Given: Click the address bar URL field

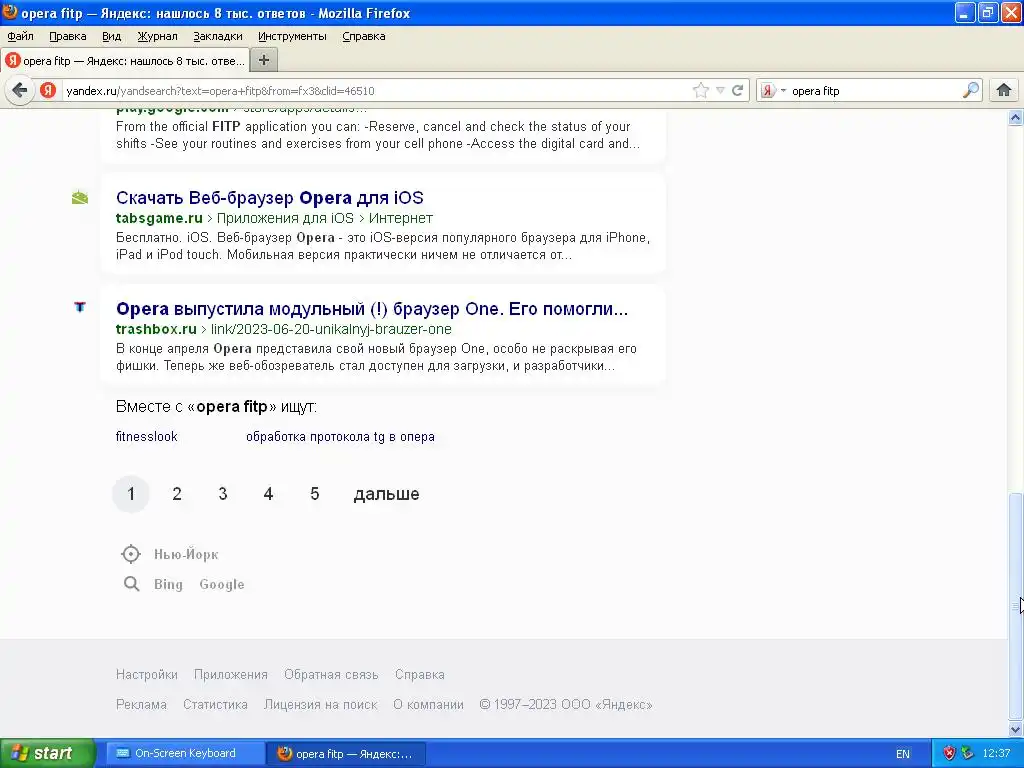Looking at the screenshot, I should (x=376, y=91).
